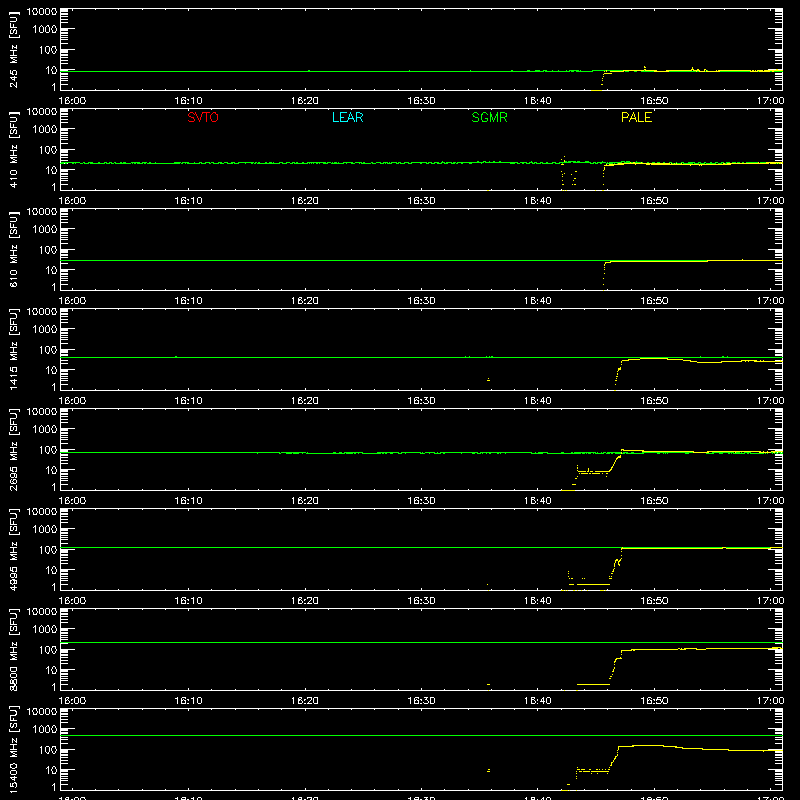Select the 410 MHz [SFU] axis title

[x=13, y=149]
